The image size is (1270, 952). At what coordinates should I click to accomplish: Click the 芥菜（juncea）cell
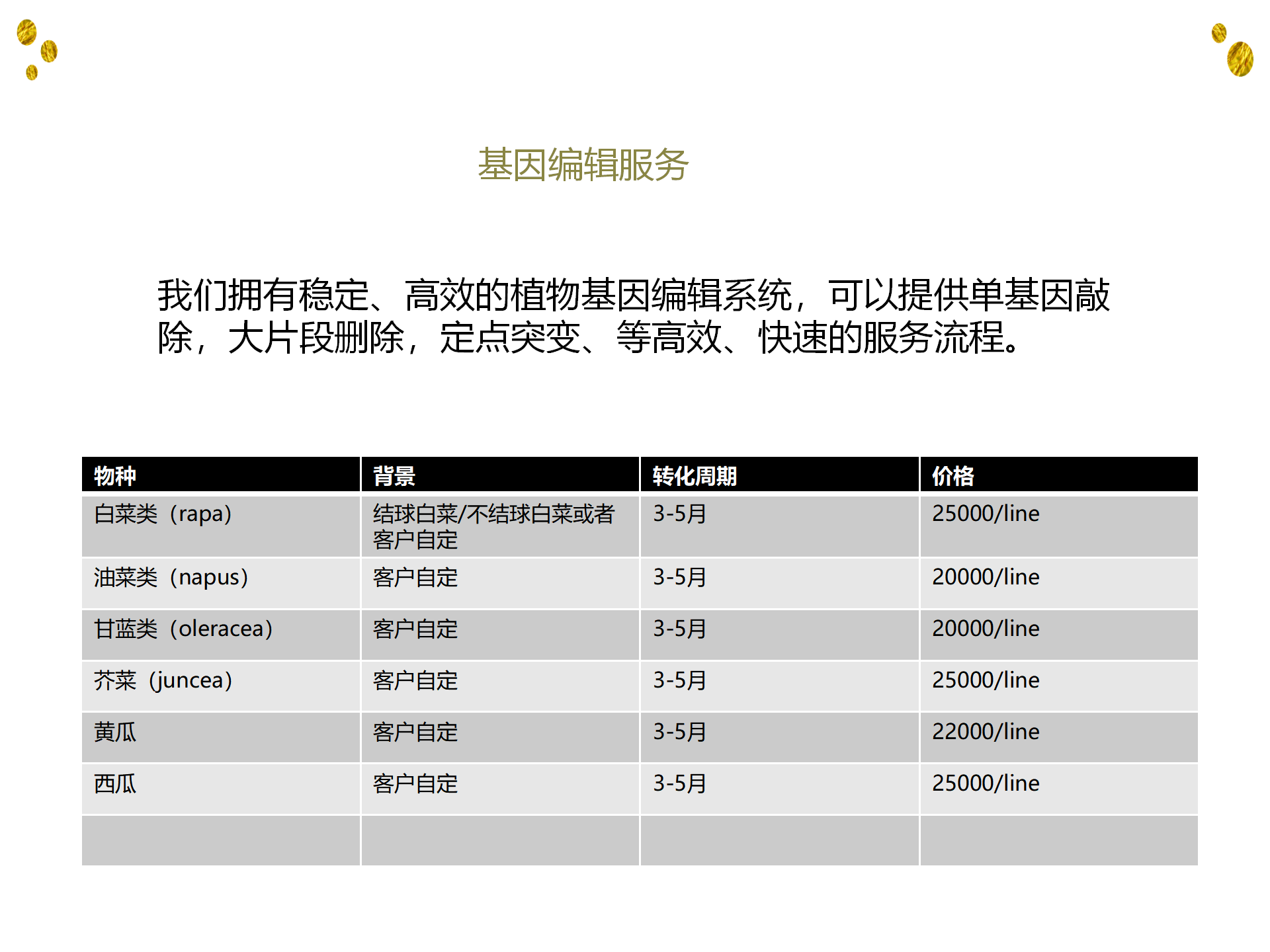221,686
